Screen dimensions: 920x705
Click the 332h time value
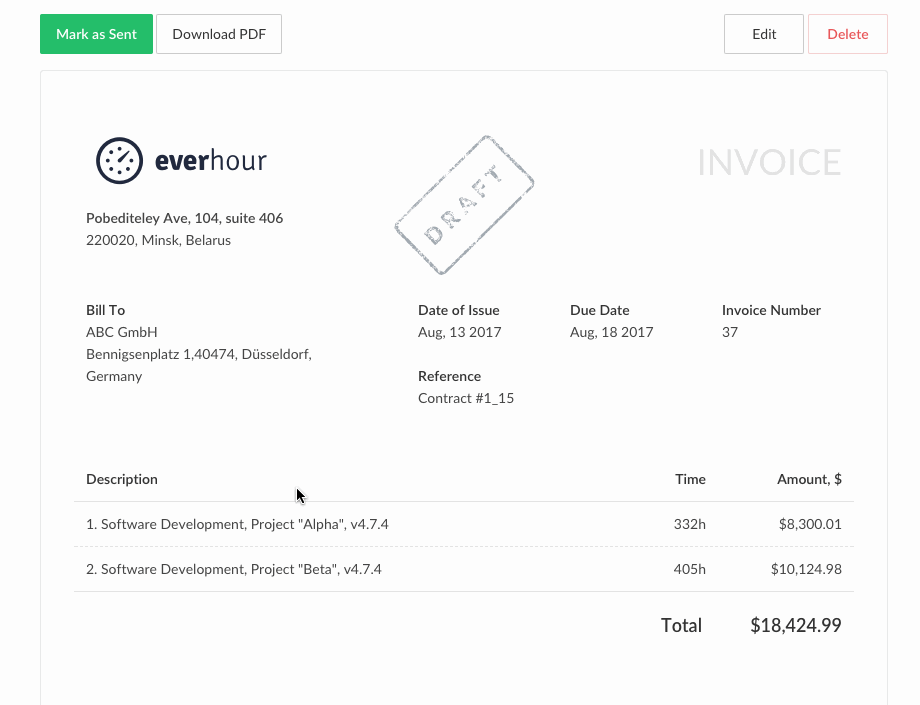point(689,524)
